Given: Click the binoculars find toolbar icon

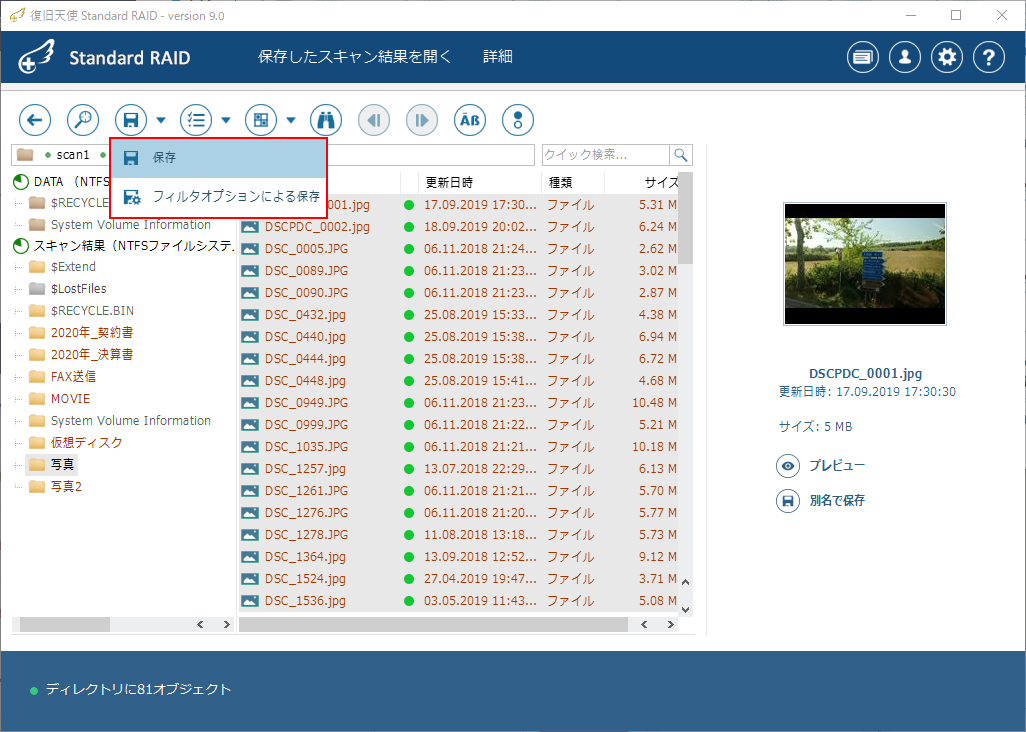Looking at the screenshot, I should click(x=326, y=120).
